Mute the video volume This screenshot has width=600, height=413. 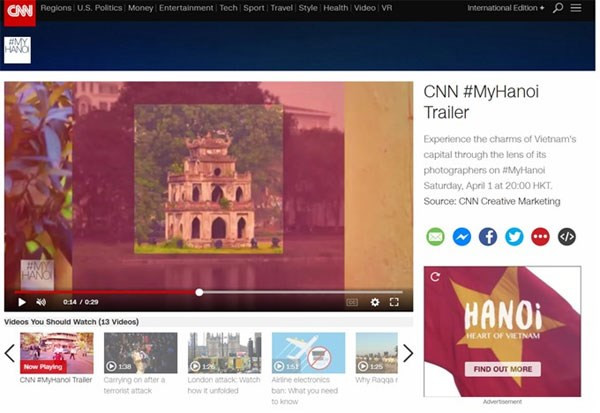[41, 302]
